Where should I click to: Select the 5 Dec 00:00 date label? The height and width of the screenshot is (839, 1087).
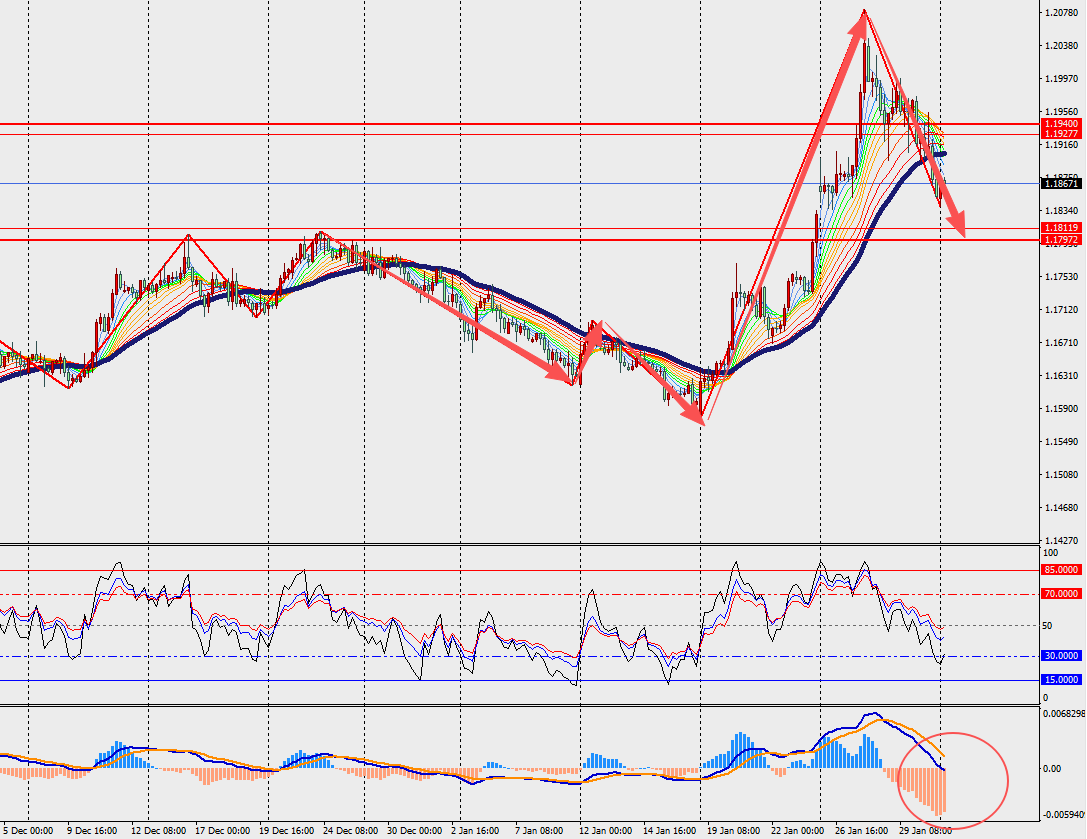click(x=28, y=831)
